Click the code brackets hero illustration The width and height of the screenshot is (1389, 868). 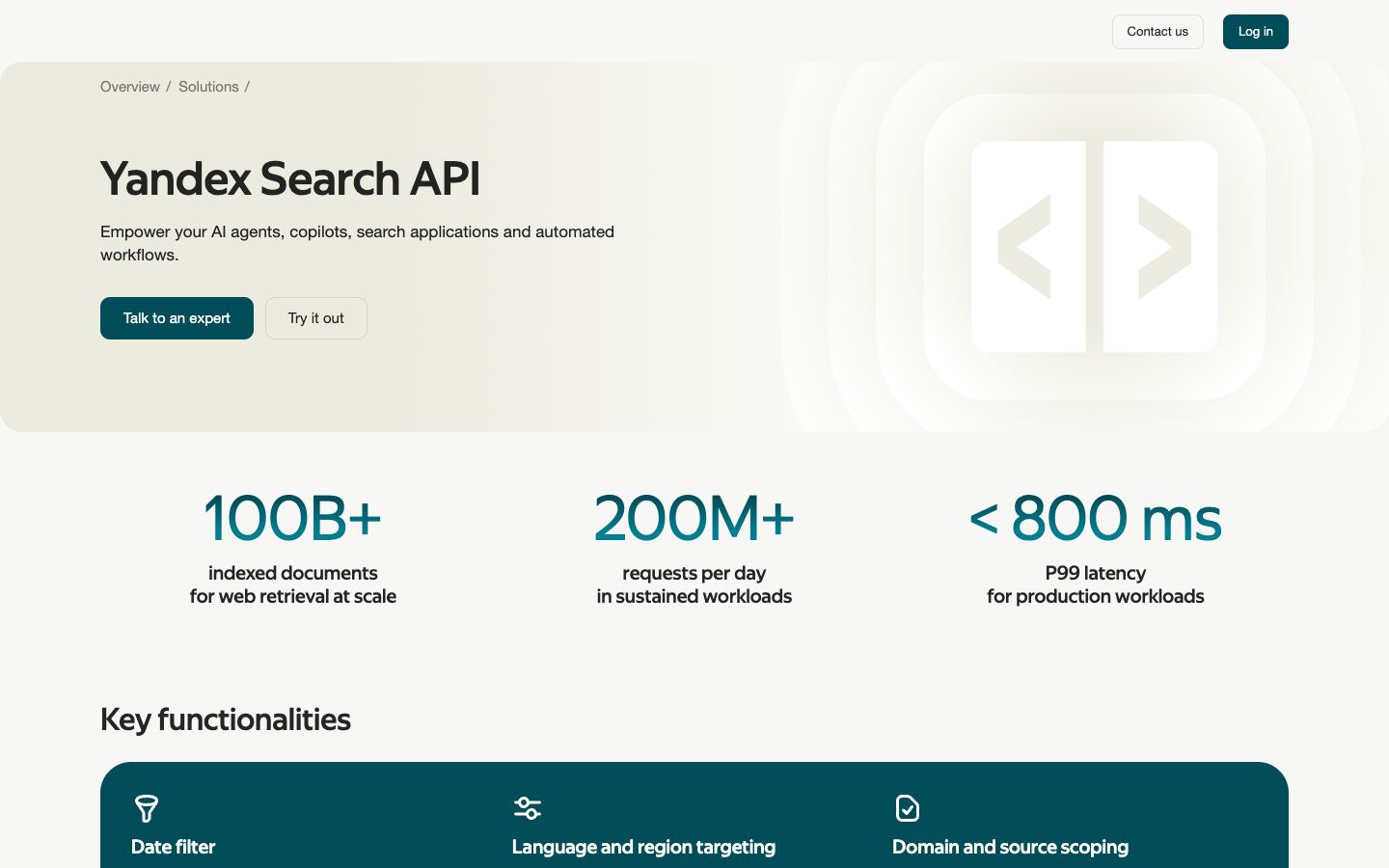tap(1094, 247)
